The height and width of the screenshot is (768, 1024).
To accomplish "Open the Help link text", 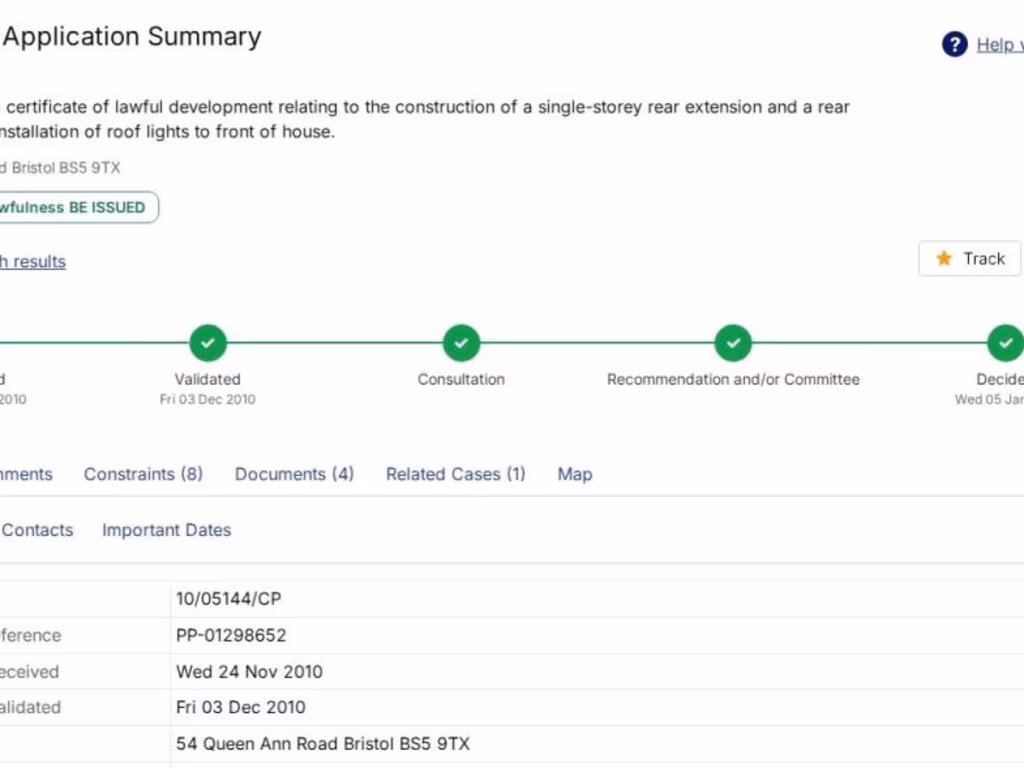I will (x=999, y=44).
